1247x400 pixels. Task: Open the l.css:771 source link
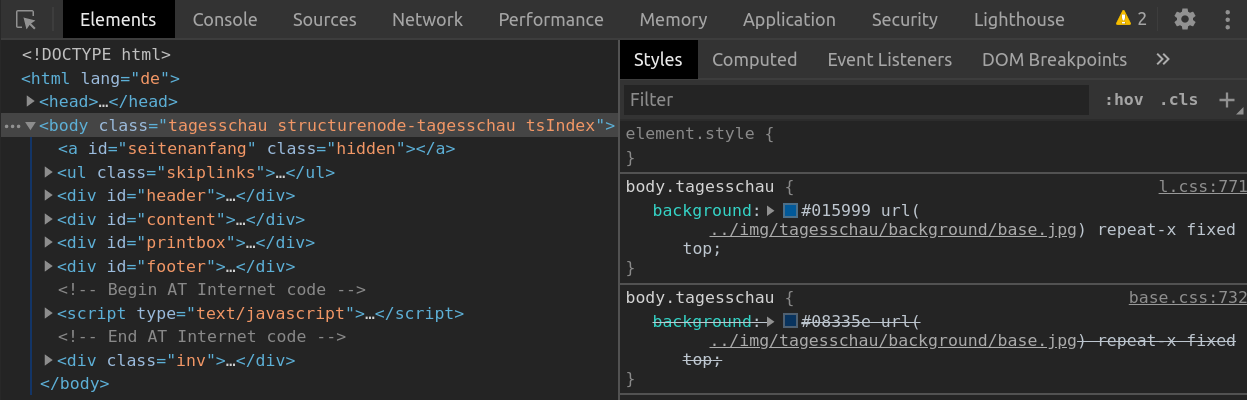1202,187
